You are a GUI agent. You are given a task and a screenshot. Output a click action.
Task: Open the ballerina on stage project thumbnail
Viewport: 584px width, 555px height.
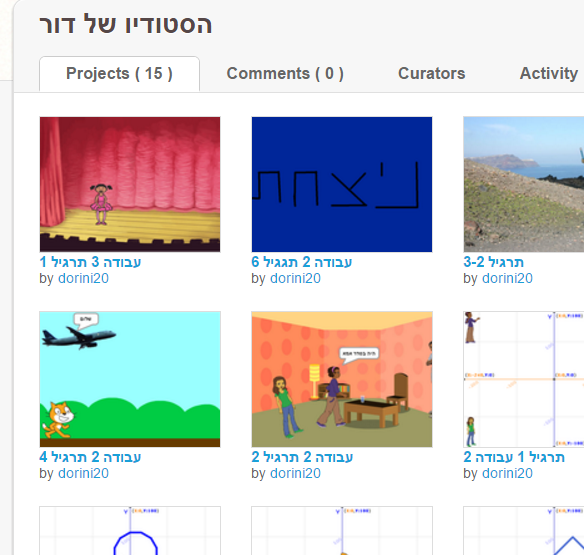pyautogui.click(x=130, y=184)
